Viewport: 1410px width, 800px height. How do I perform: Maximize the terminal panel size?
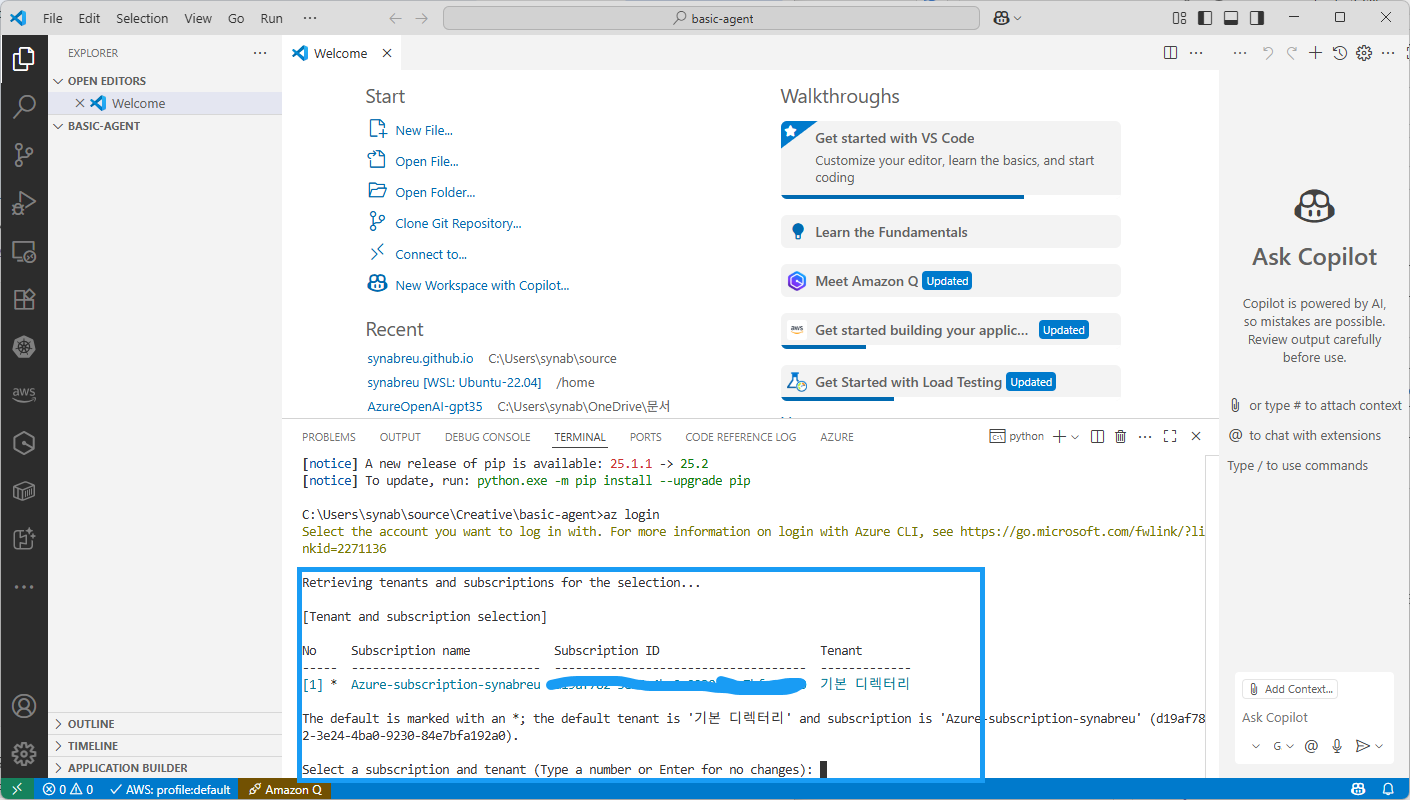pyautogui.click(x=1170, y=436)
